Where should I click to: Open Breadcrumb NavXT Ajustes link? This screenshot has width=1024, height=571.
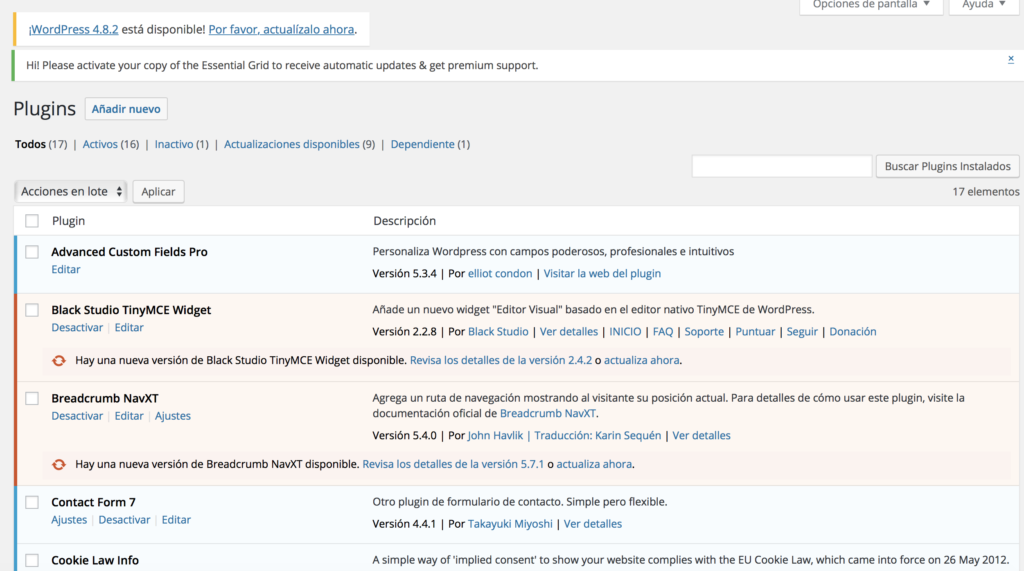pyautogui.click(x=172, y=416)
